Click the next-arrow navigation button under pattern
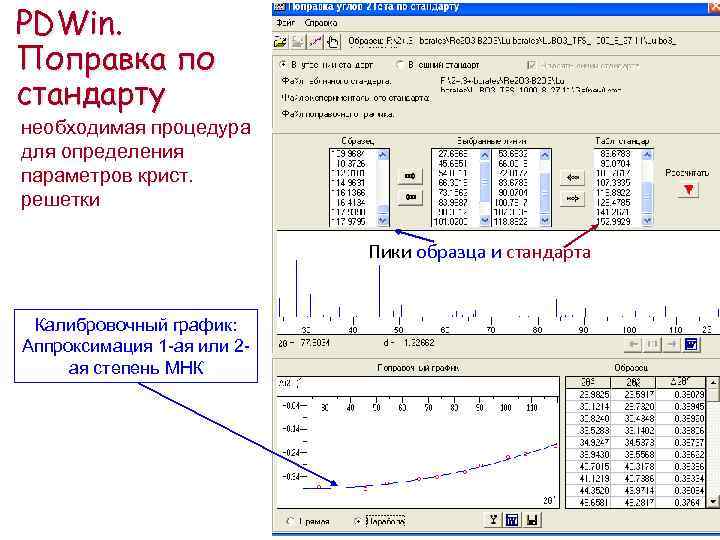The width and height of the screenshot is (720, 540). pyautogui.click(x=671, y=344)
